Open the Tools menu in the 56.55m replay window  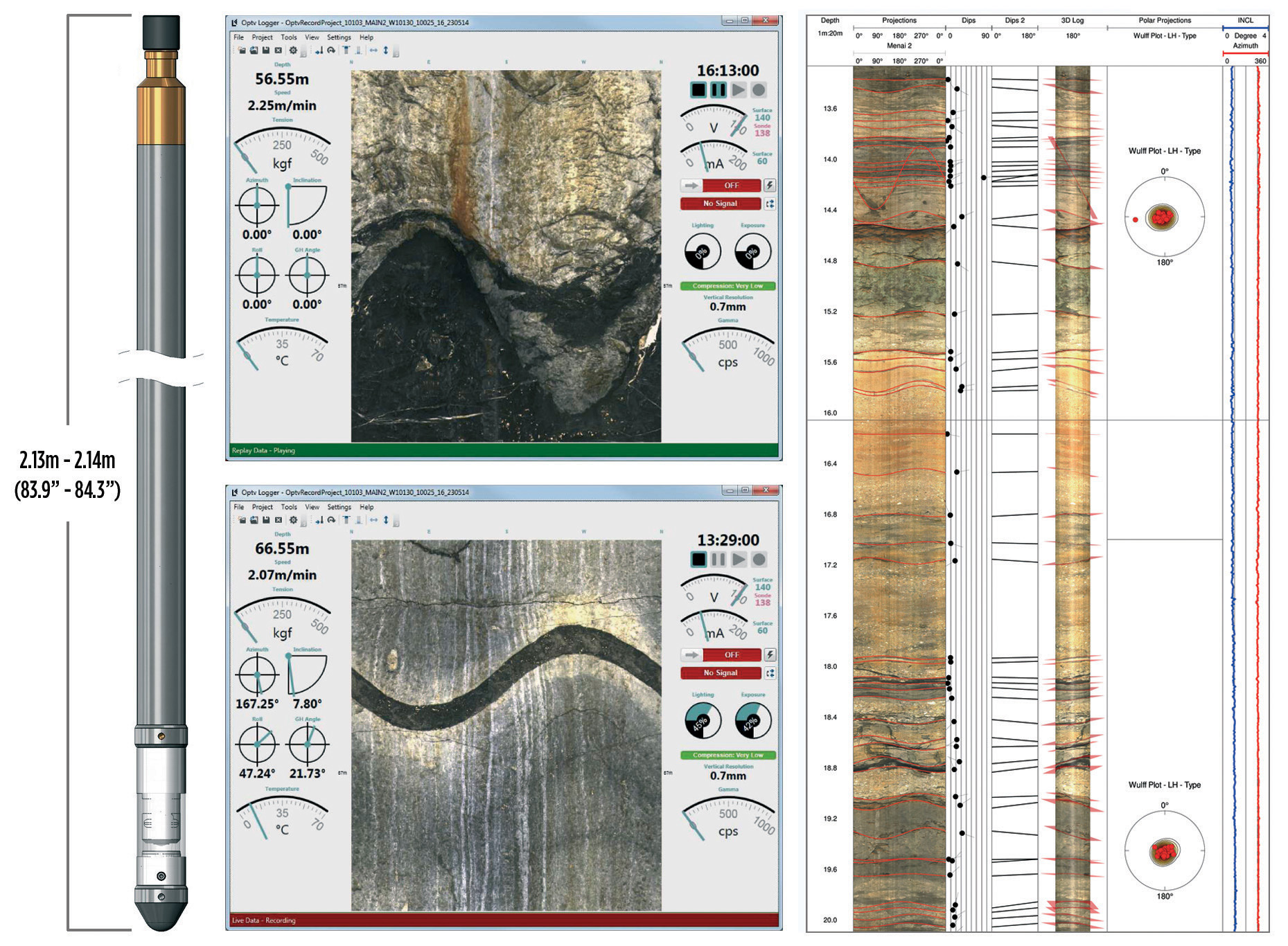coord(288,37)
